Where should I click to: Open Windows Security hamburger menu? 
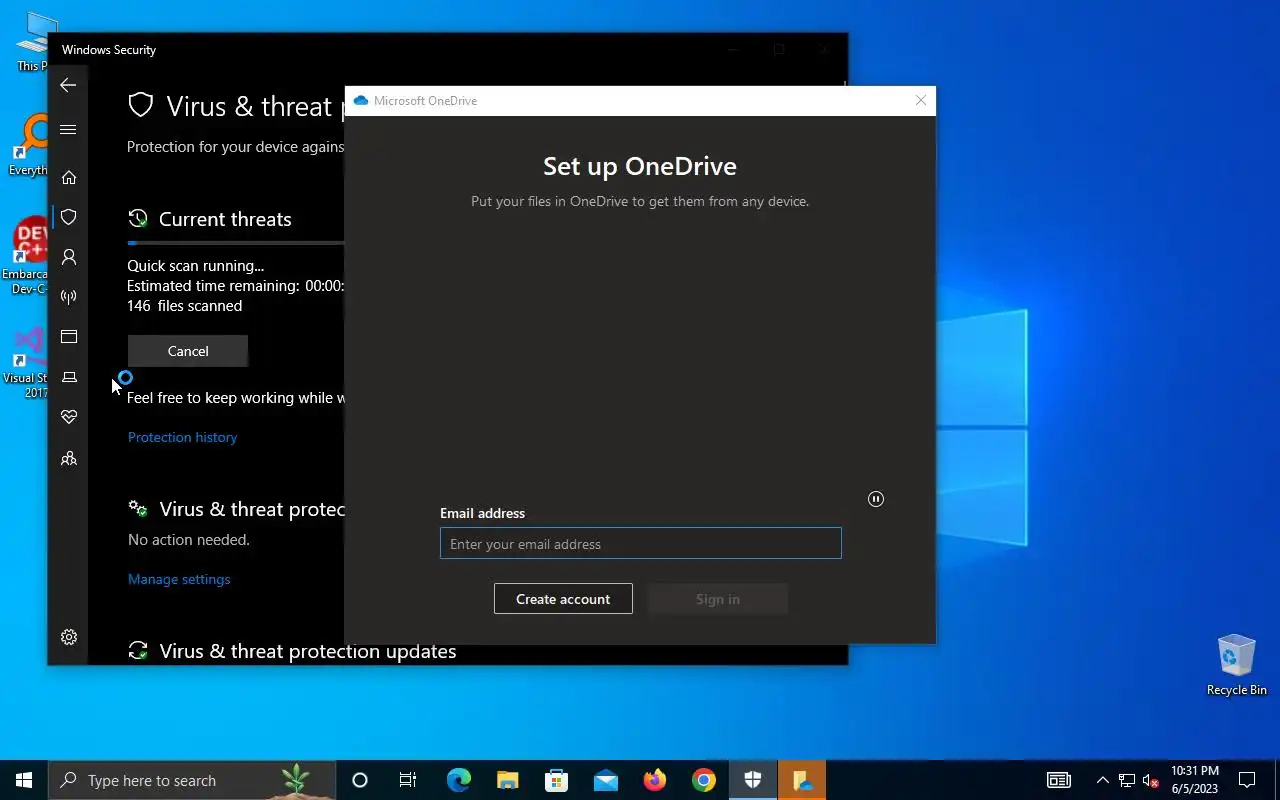click(68, 129)
